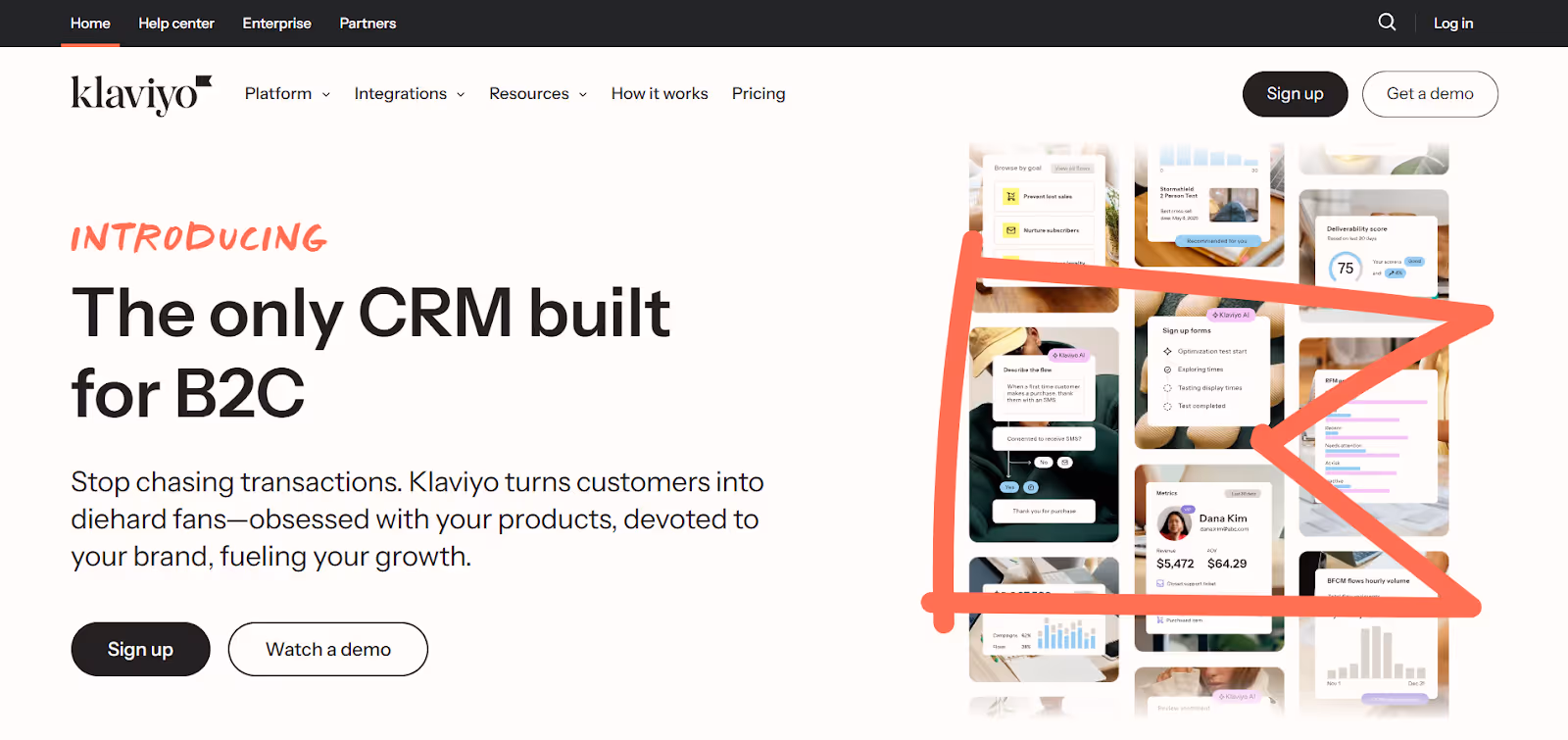Viewport: 1568px width, 740px height.
Task: Expand the Integrations dropdown chevron
Action: [x=461, y=95]
